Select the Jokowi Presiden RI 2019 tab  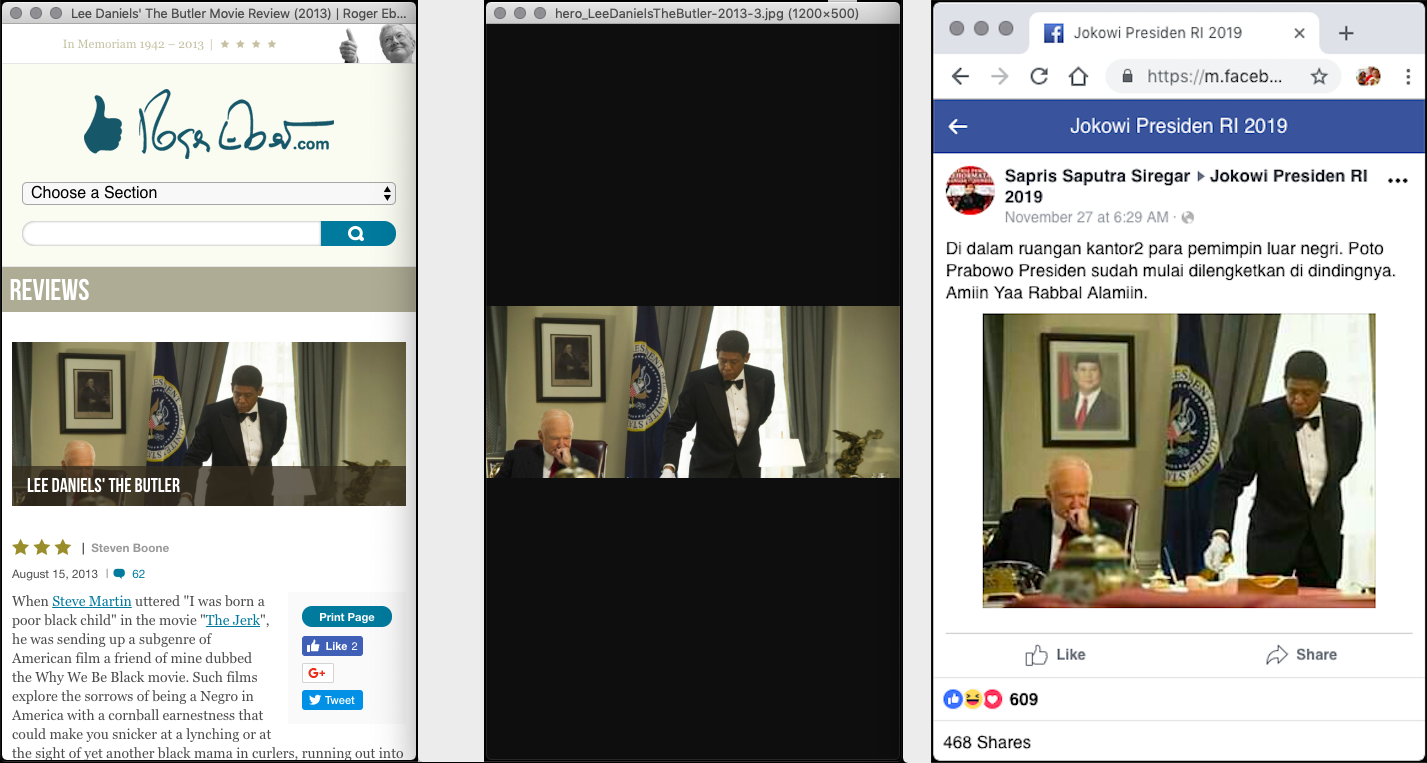pyautogui.click(x=1157, y=33)
